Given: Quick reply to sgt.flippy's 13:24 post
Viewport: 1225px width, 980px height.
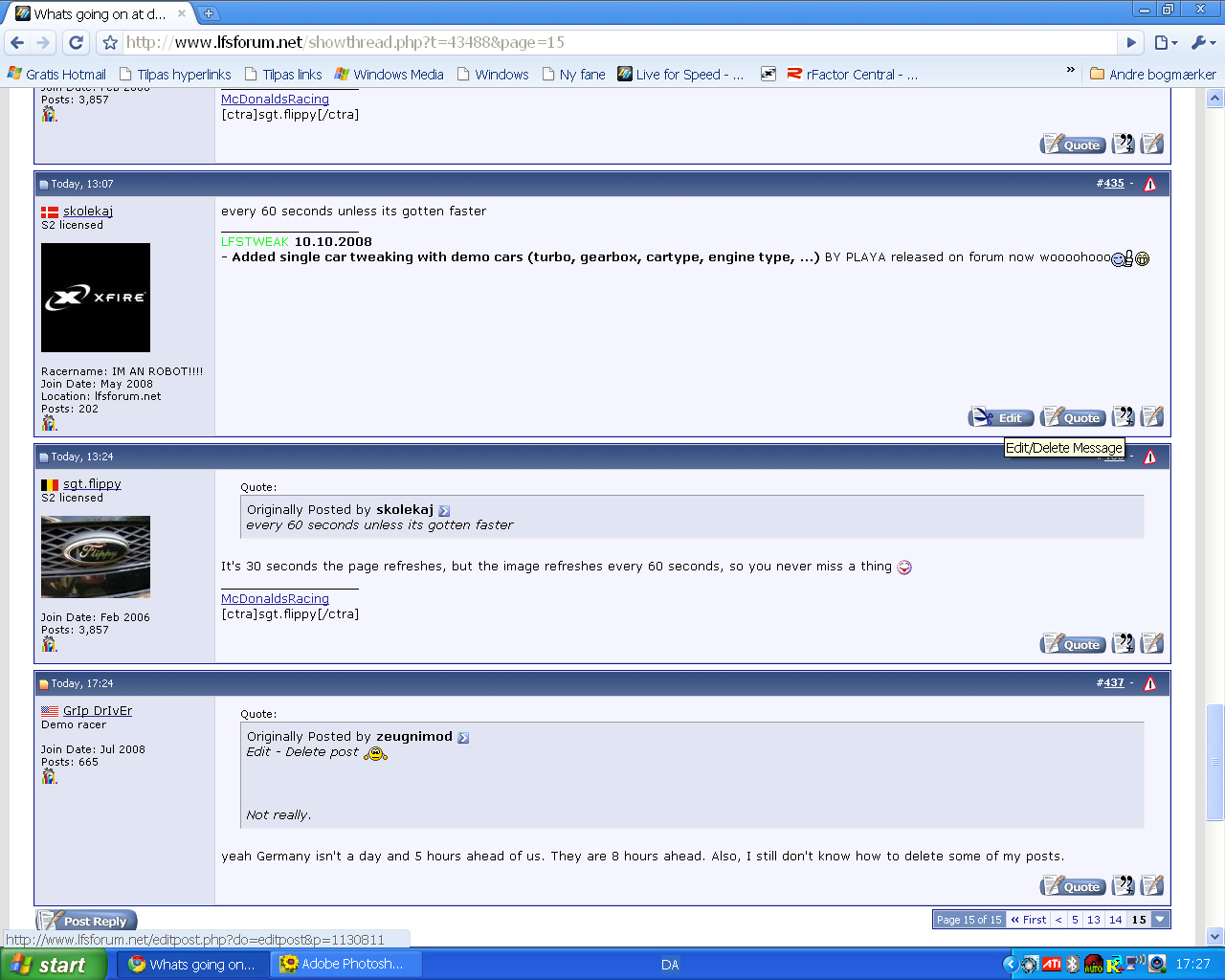Looking at the screenshot, I should click(1152, 644).
